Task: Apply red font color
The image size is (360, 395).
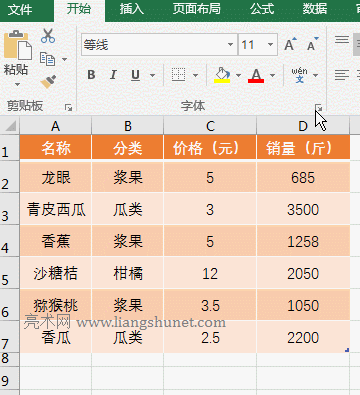Action: 256,75
